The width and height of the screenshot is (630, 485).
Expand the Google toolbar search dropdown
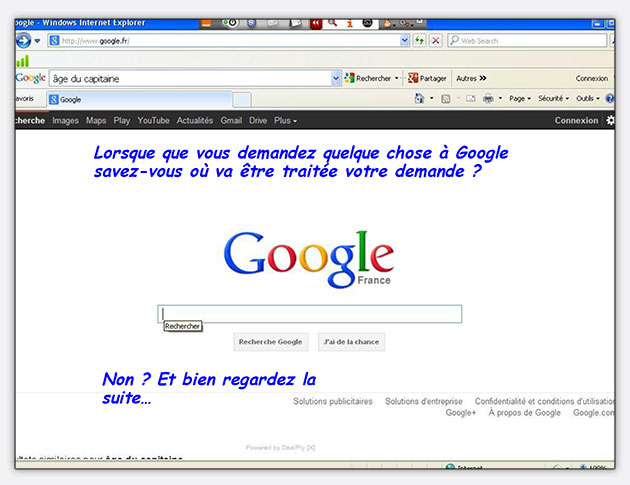[336, 79]
